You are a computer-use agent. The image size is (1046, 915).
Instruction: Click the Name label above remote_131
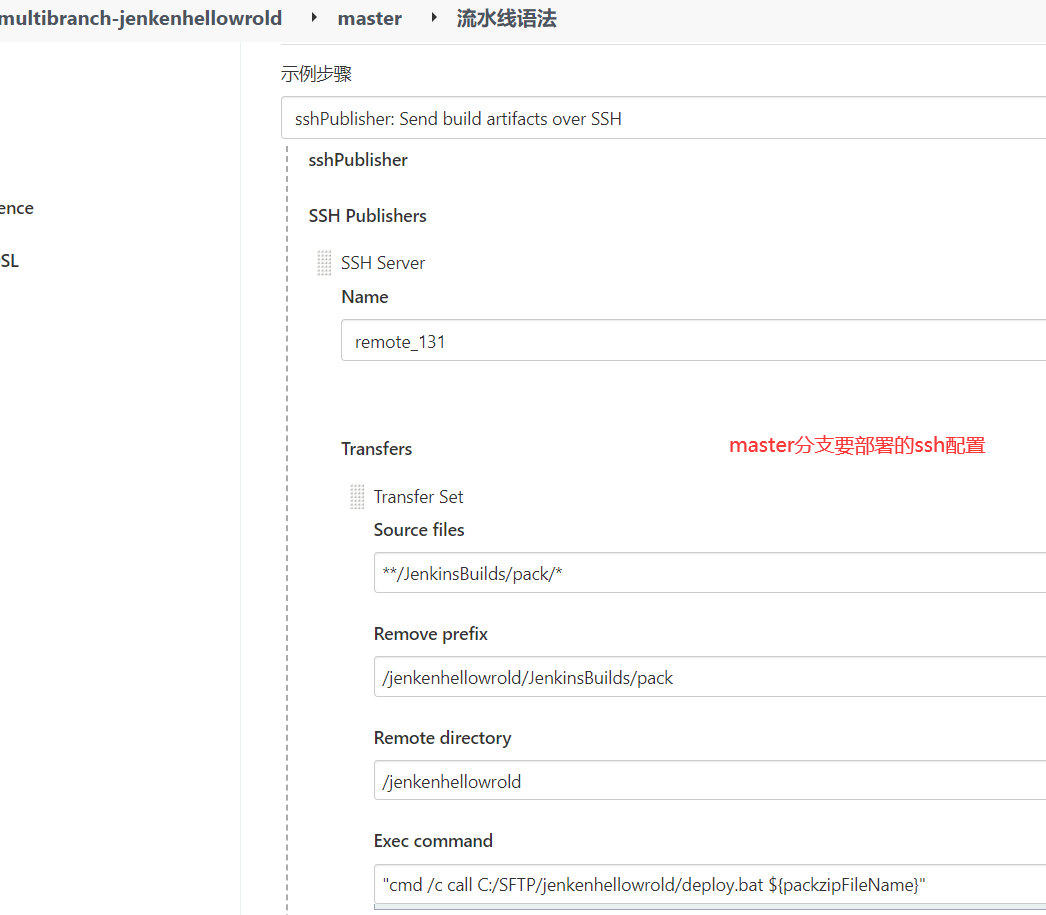point(365,297)
